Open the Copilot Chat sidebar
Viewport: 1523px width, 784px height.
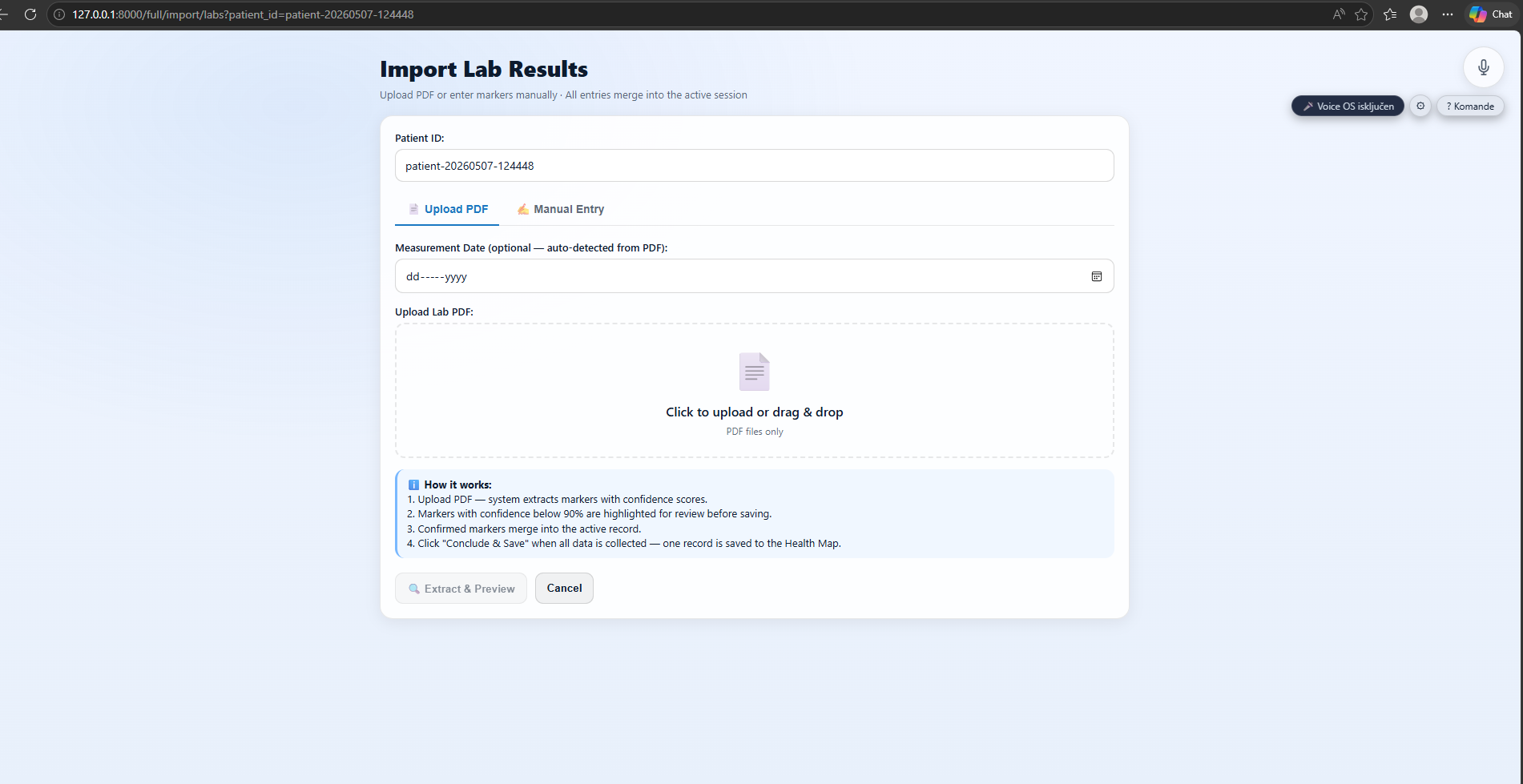[1491, 14]
